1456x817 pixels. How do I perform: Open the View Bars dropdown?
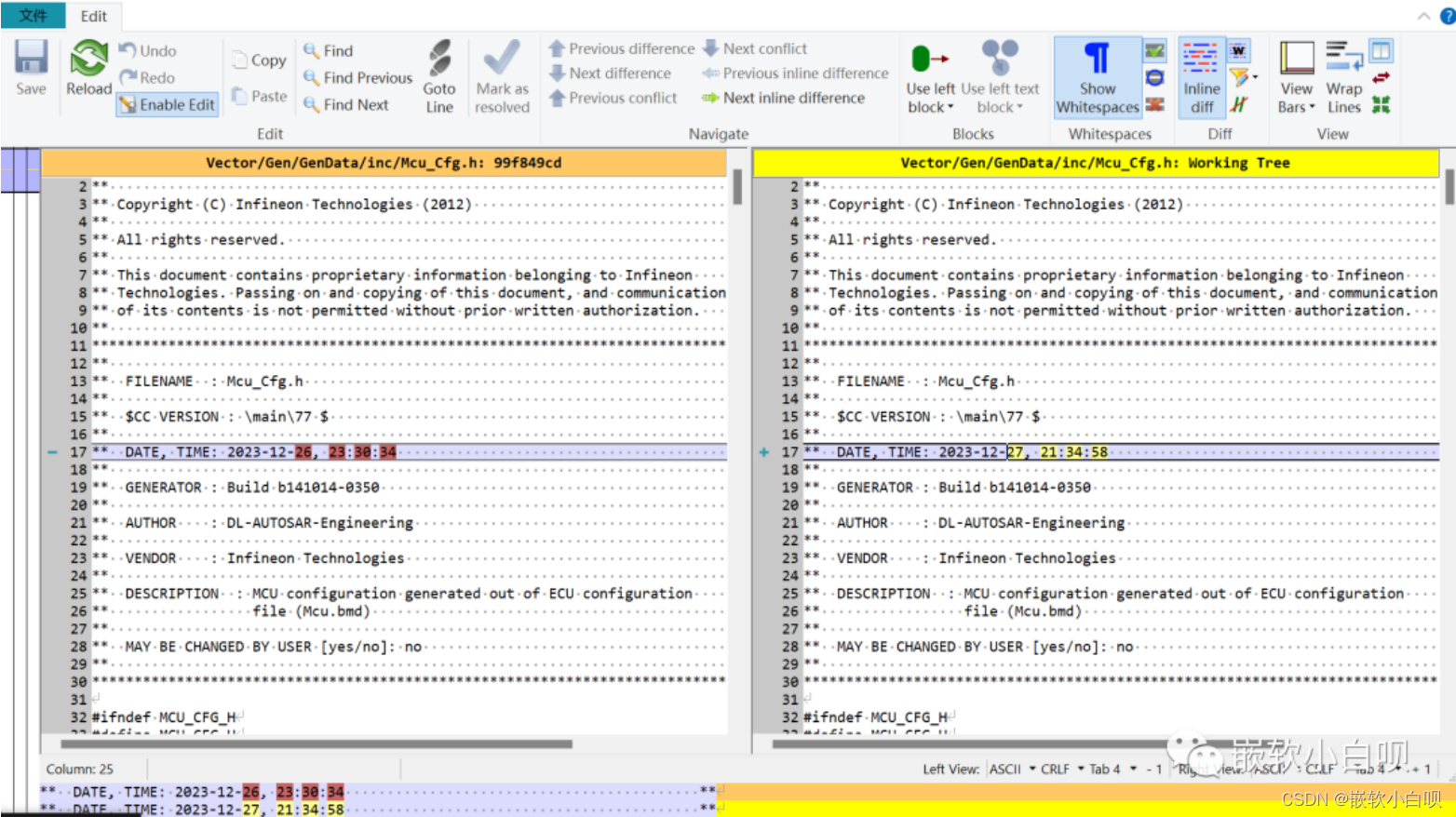pyautogui.click(x=1297, y=77)
